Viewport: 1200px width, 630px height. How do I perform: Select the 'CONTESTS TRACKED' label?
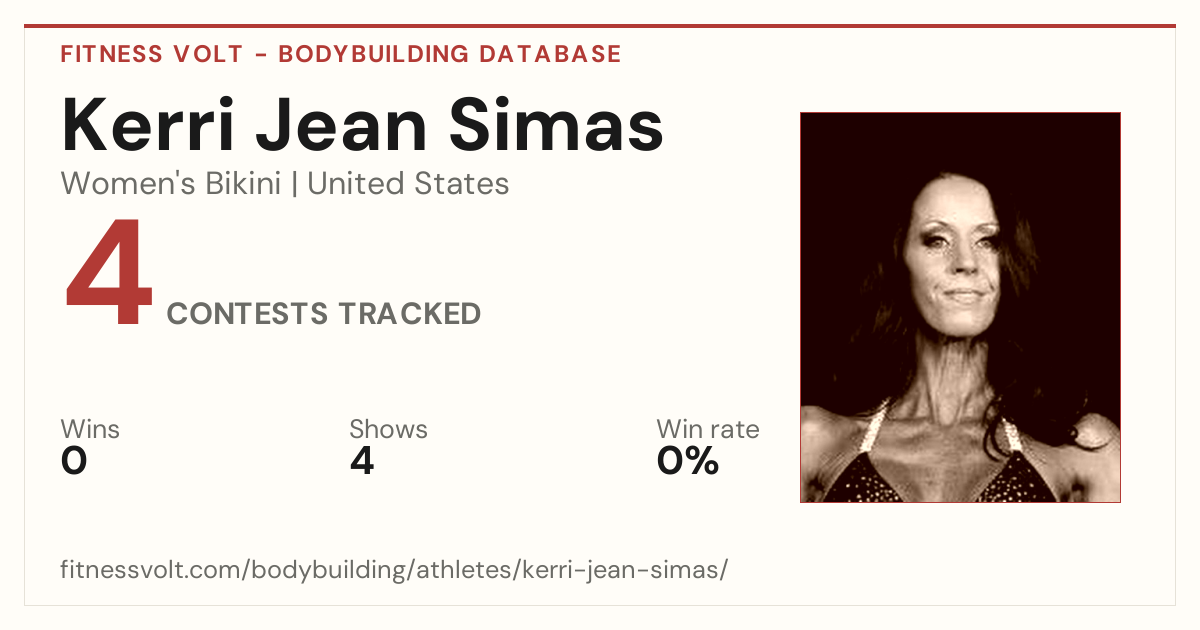(x=324, y=314)
